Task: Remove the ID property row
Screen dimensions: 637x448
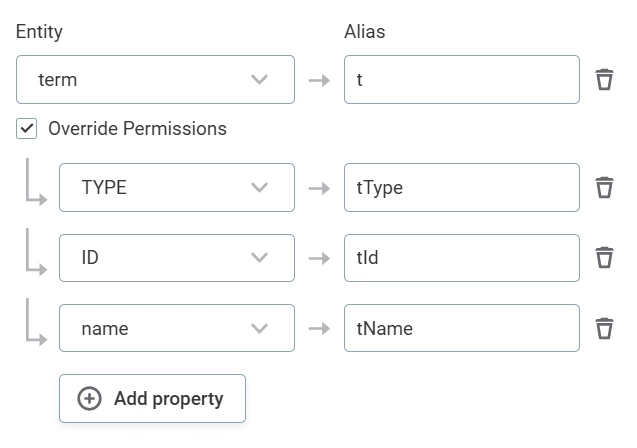Action: click(x=604, y=258)
